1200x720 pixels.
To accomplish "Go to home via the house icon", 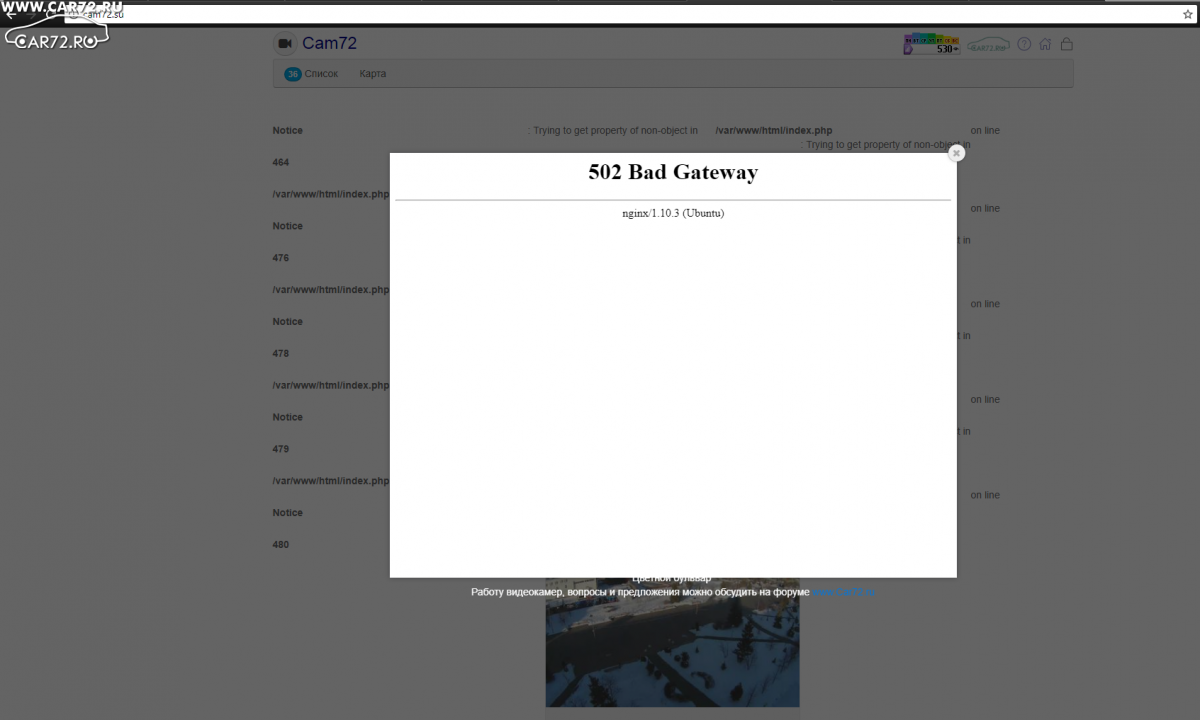I will [1045, 44].
